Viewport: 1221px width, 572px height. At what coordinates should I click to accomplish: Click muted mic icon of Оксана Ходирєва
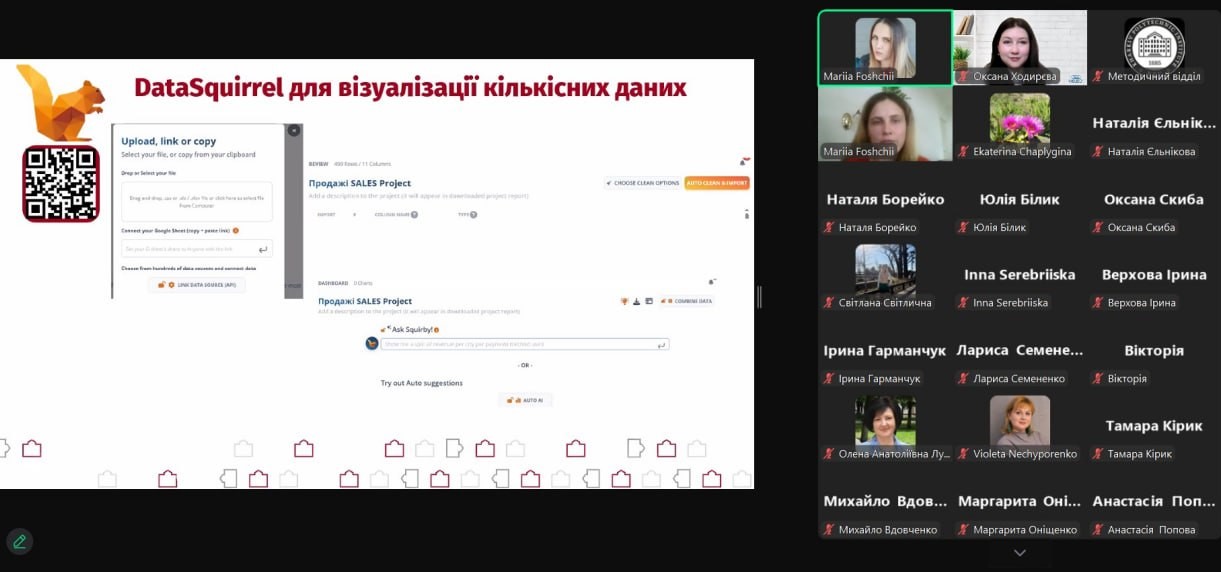coord(964,76)
